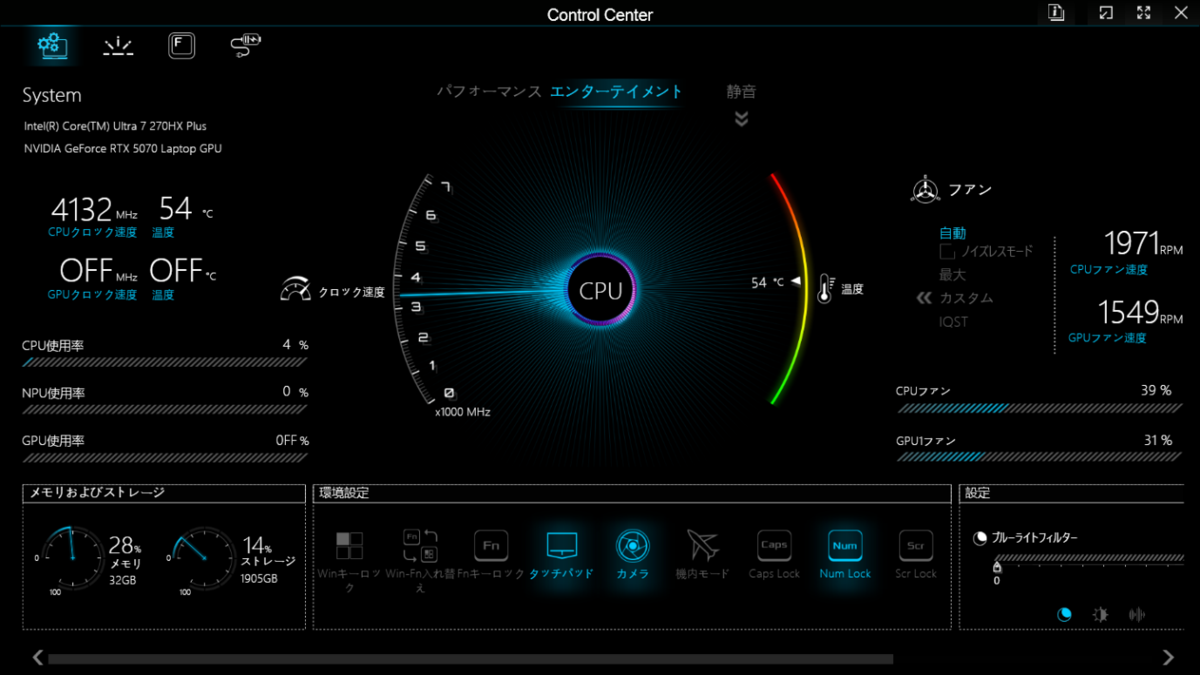
Task: Click the blue light filter slider thumb
Action: [996, 567]
